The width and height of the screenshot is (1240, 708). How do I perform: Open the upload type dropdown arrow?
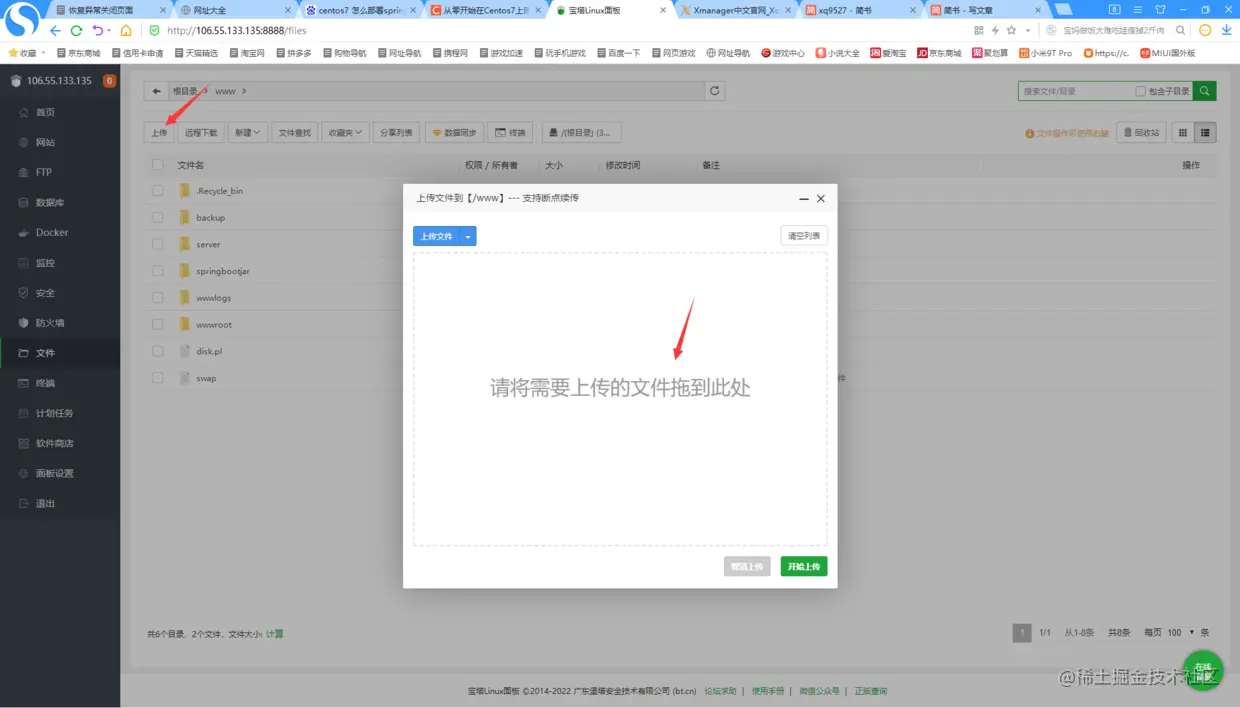[468, 236]
